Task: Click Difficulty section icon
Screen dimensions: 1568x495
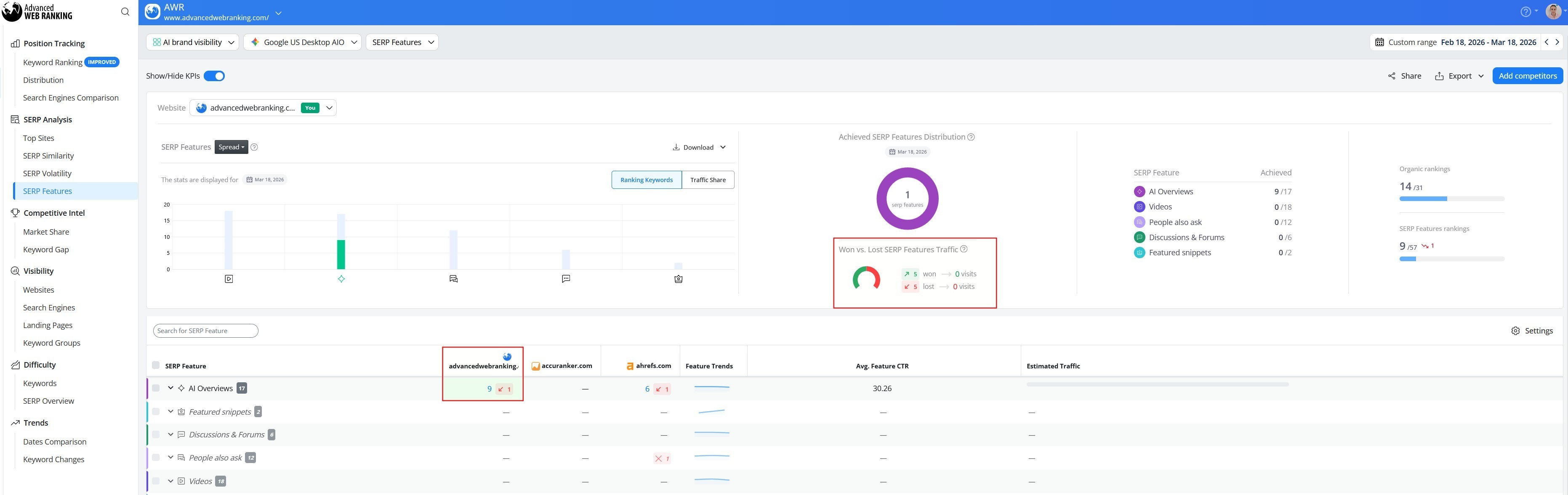Action: click(x=15, y=365)
